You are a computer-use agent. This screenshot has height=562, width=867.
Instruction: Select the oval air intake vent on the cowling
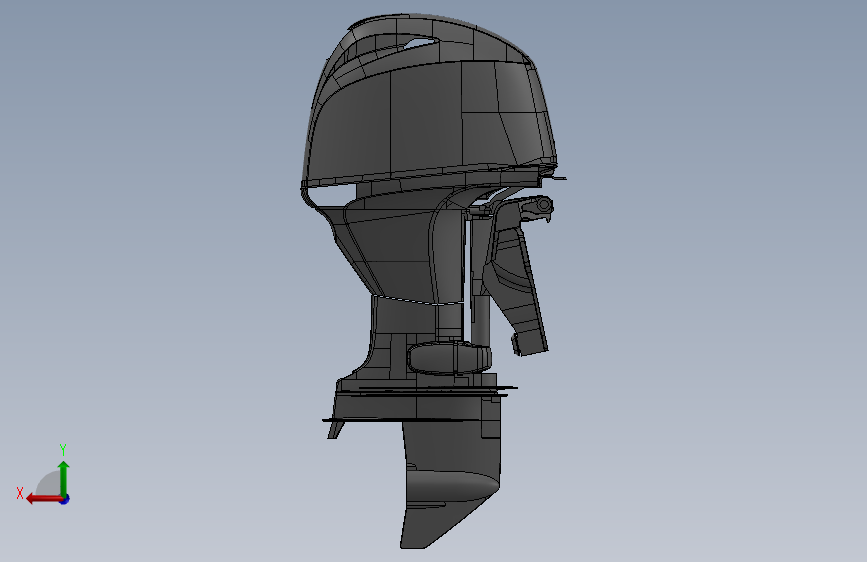click(419, 43)
